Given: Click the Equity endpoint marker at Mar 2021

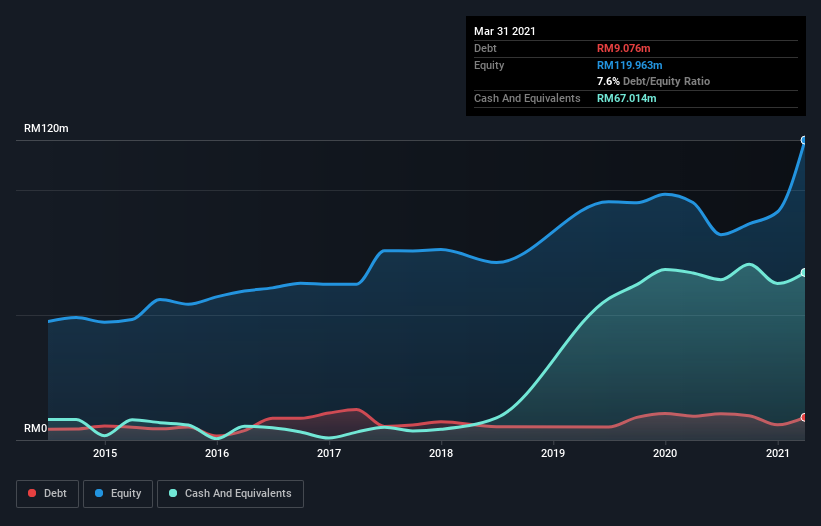Looking at the screenshot, I should (x=804, y=140).
